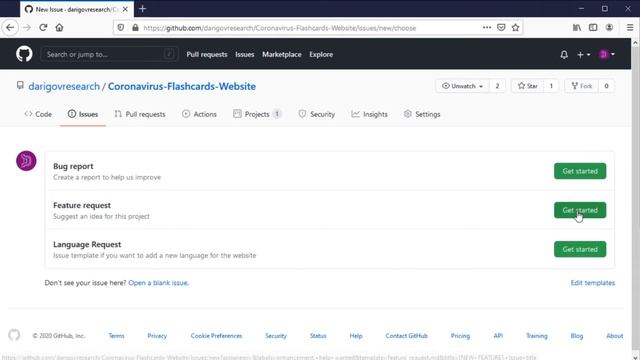Click Open a blank issue link
This screenshot has width=640, height=360.
pos(158,283)
